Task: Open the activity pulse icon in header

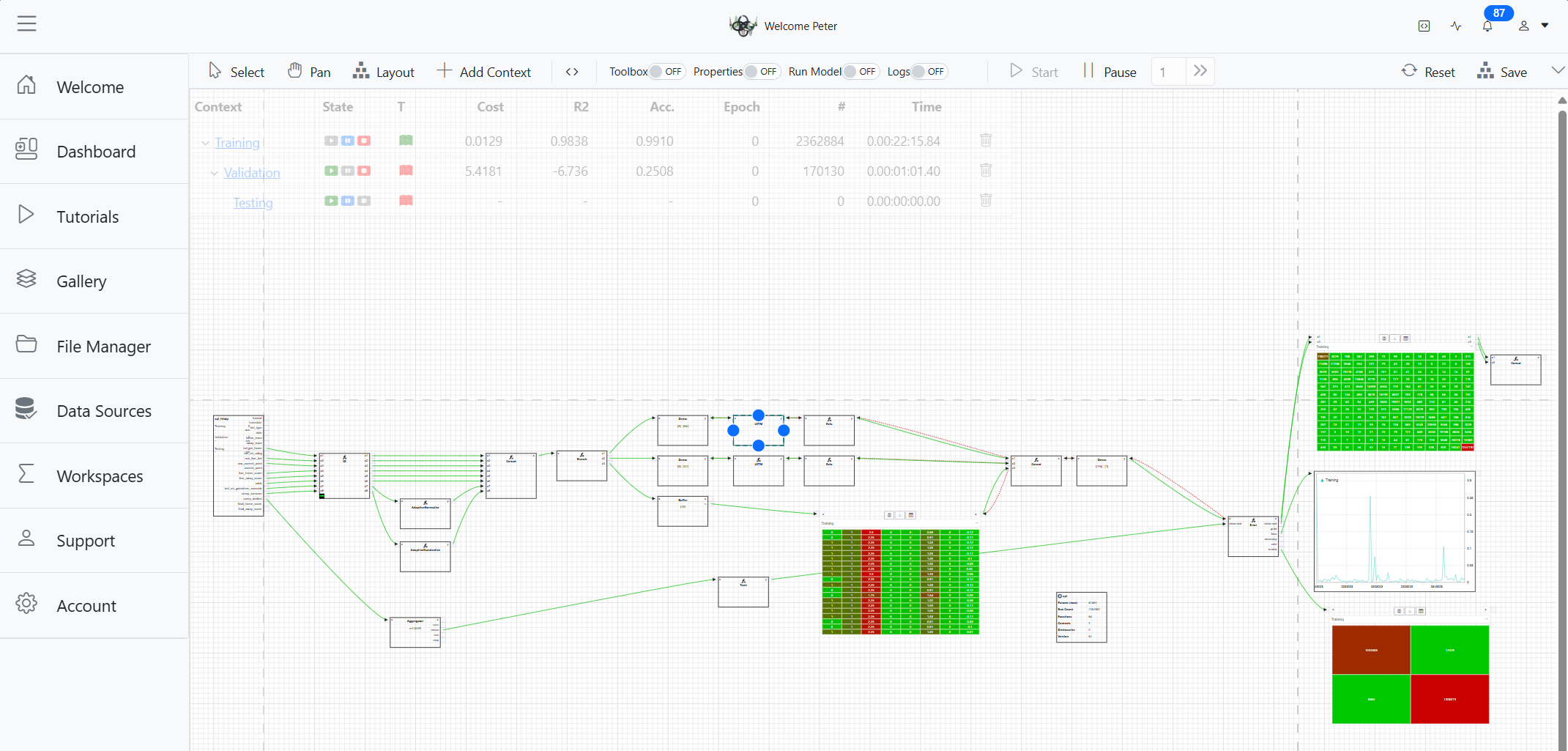Action: pos(1456,26)
